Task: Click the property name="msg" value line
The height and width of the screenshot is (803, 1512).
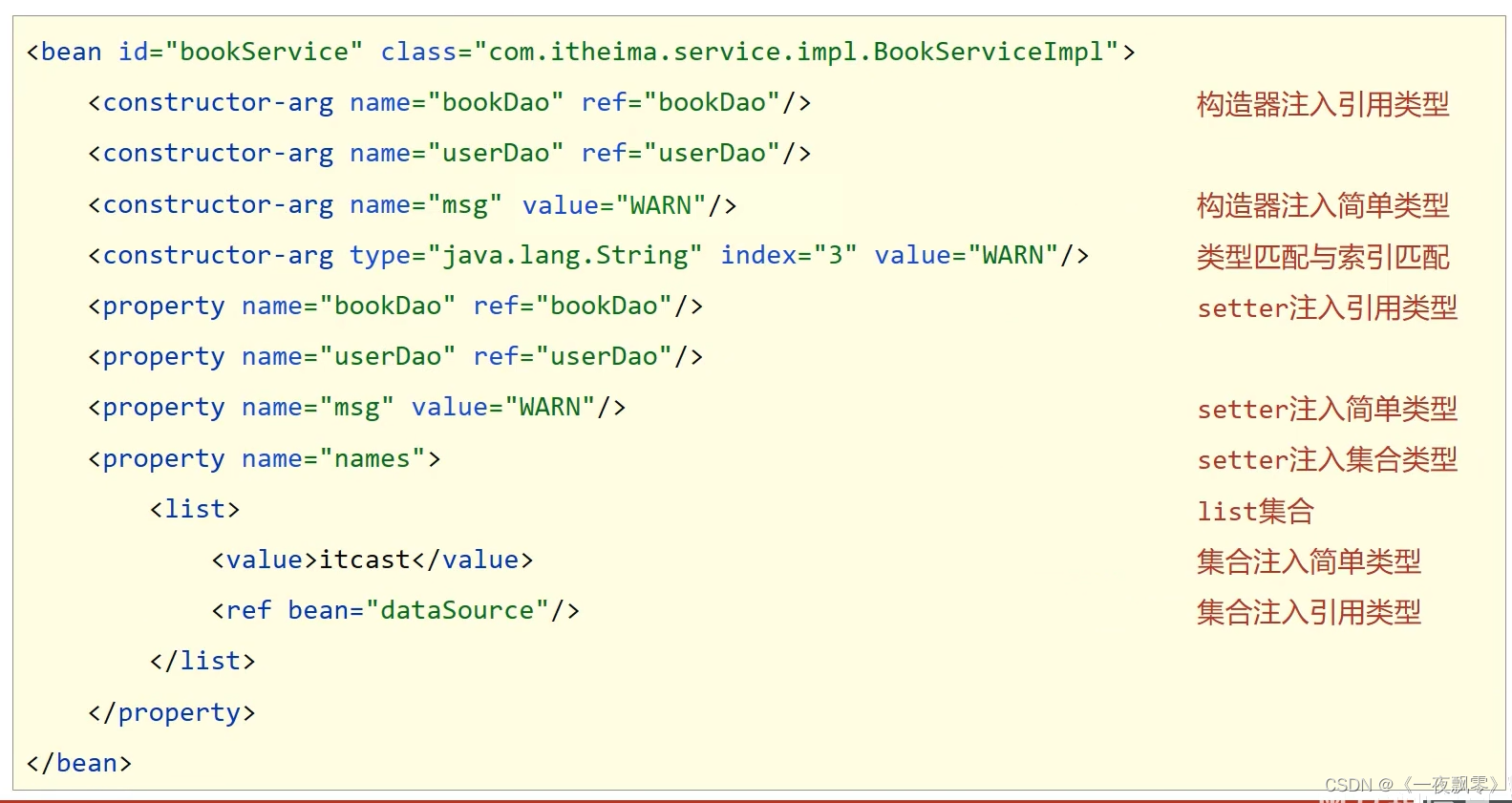Action: click(356, 407)
